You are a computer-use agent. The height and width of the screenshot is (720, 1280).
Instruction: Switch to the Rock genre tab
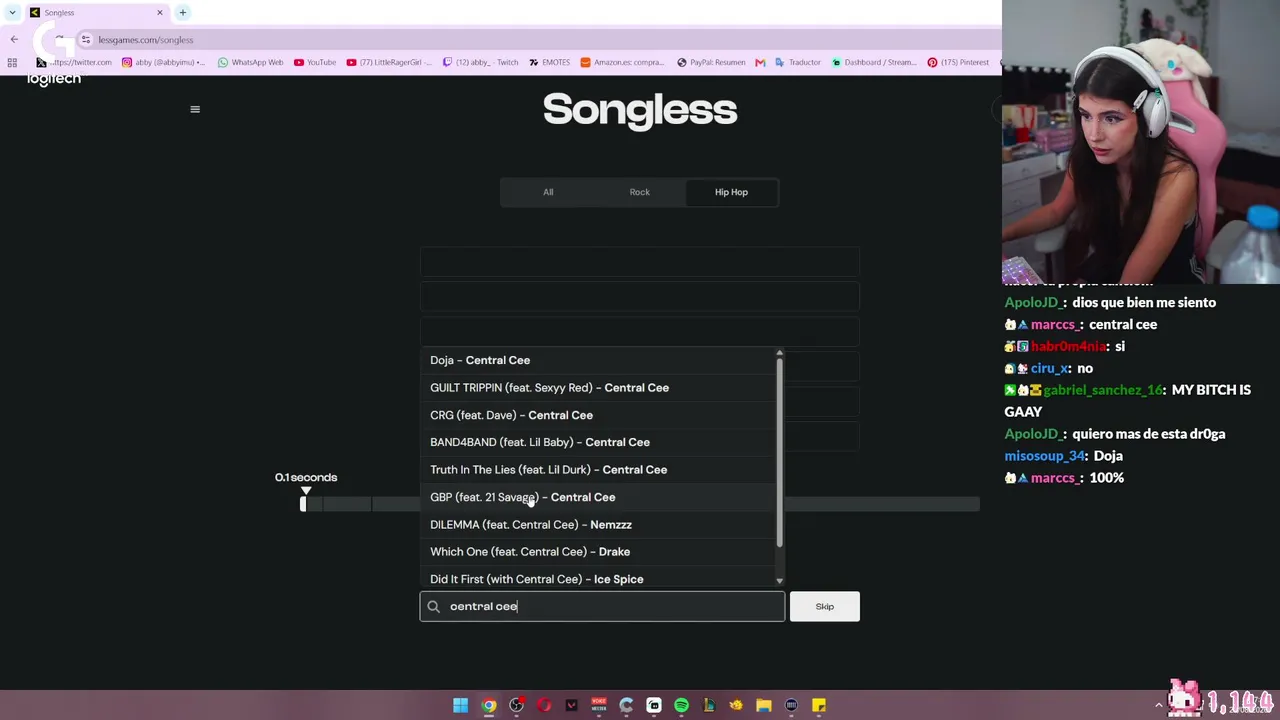click(640, 192)
